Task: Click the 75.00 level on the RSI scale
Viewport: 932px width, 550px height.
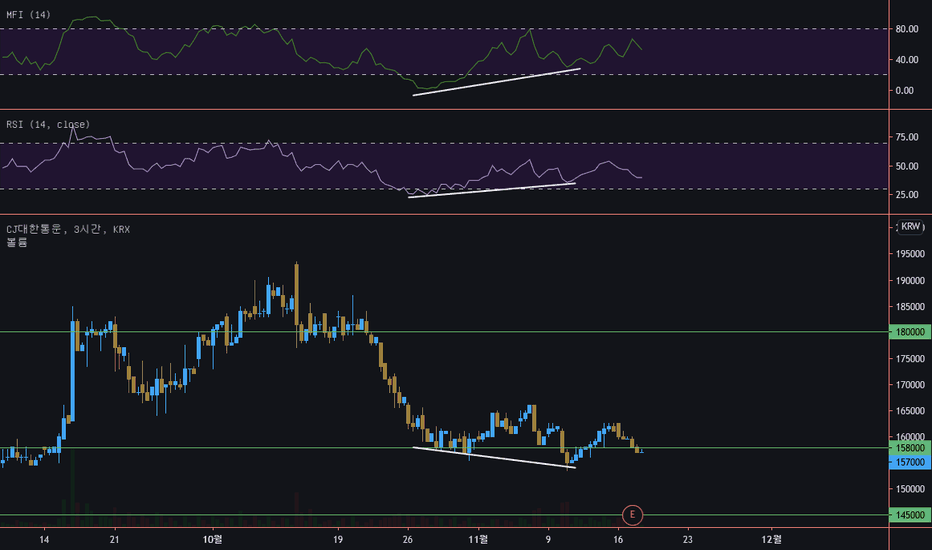Action: coord(907,137)
